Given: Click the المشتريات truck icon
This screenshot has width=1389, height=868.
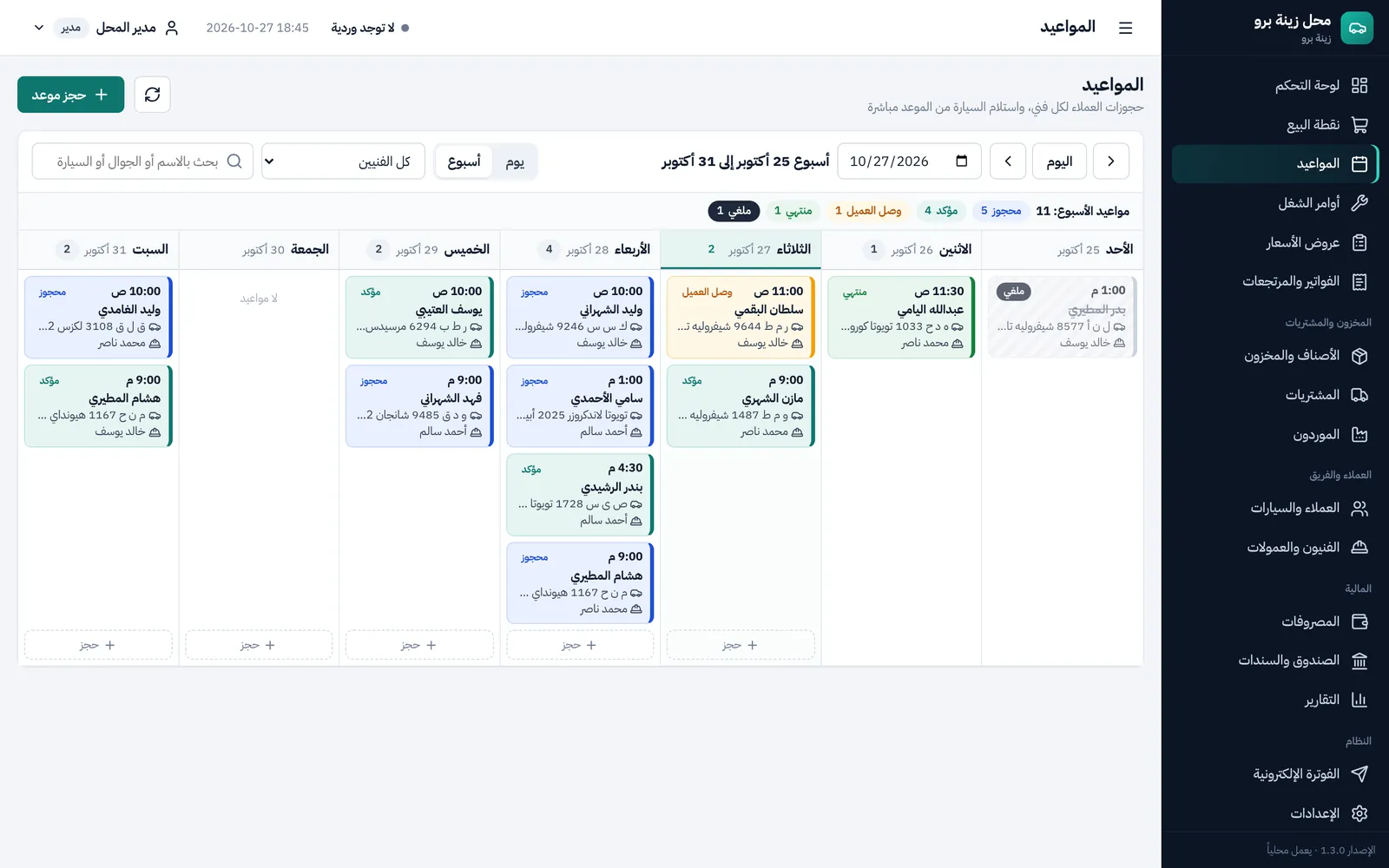Looking at the screenshot, I should (1359, 396).
